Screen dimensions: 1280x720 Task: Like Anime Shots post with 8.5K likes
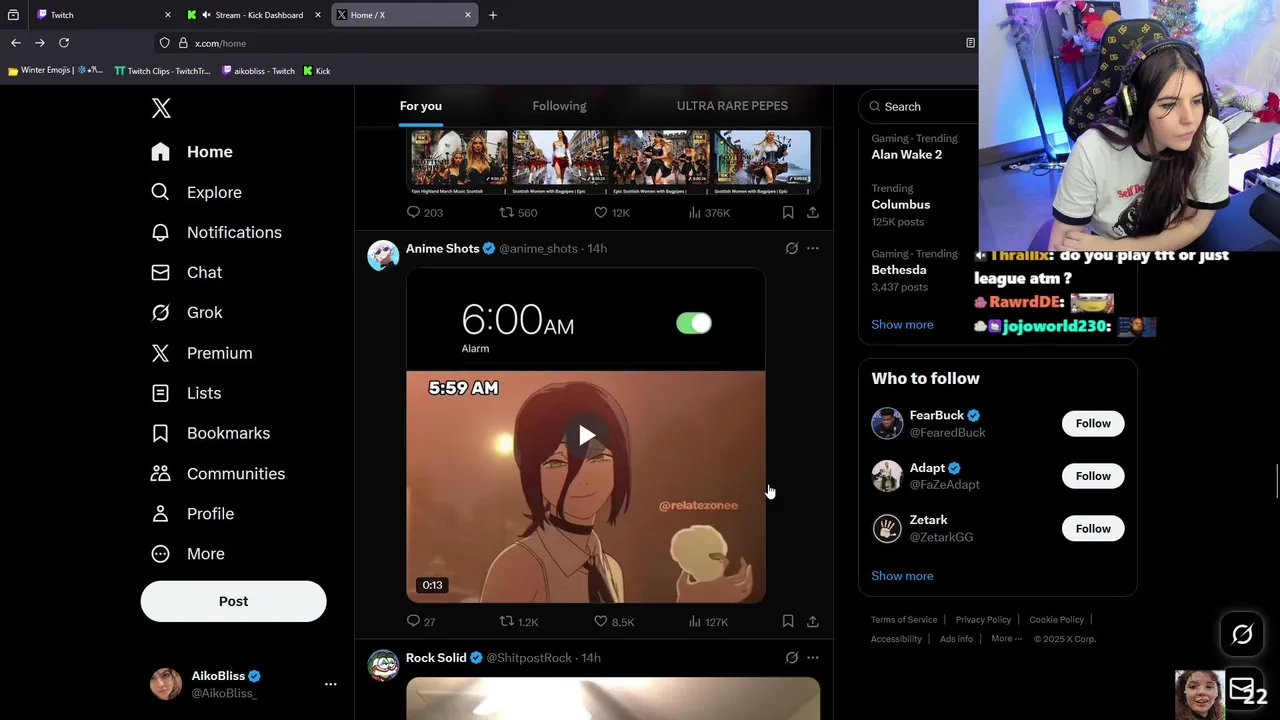(614, 621)
